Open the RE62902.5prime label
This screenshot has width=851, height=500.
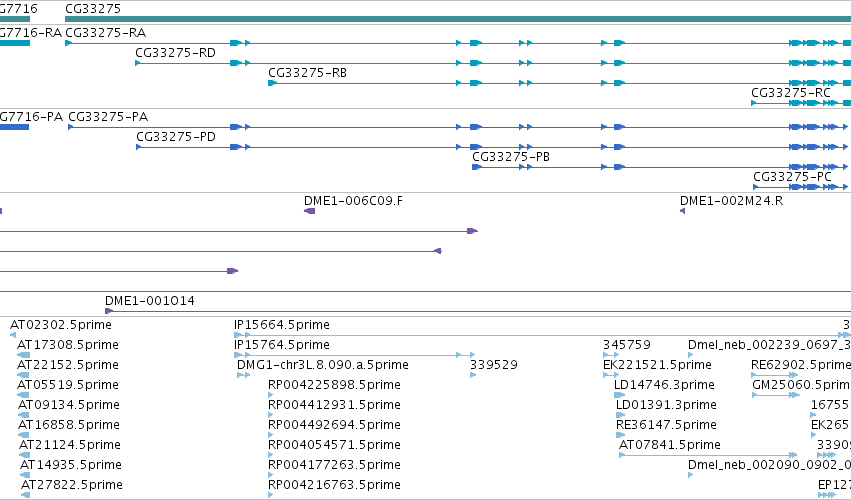click(801, 365)
